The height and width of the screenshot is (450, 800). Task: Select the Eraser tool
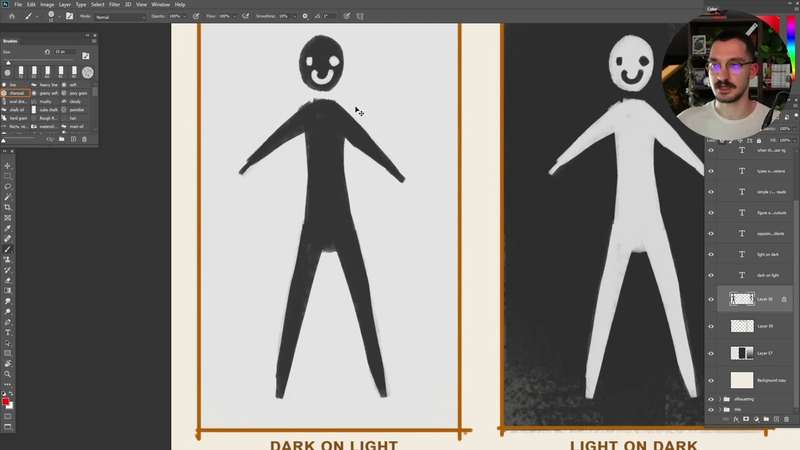point(8,281)
